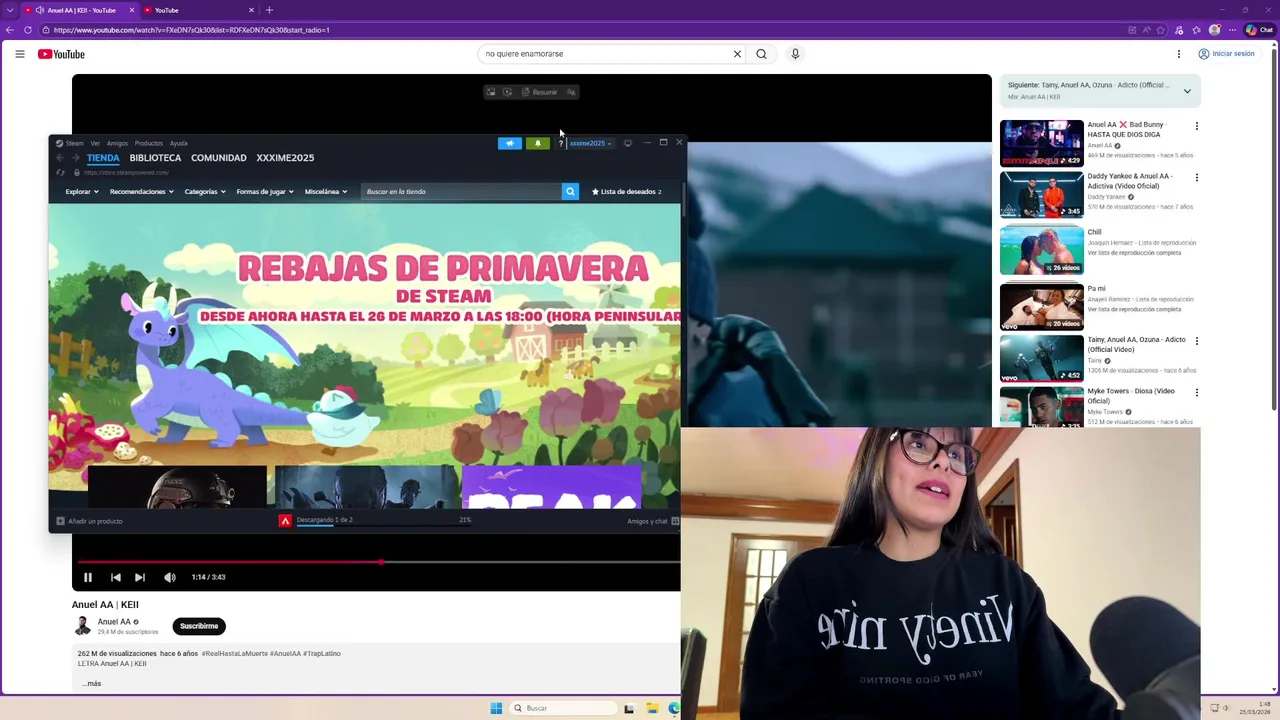The height and width of the screenshot is (720, 1280).
Task: Open the xxxime2025 account dropdown in Steam
Action: (x=591, y=143)
